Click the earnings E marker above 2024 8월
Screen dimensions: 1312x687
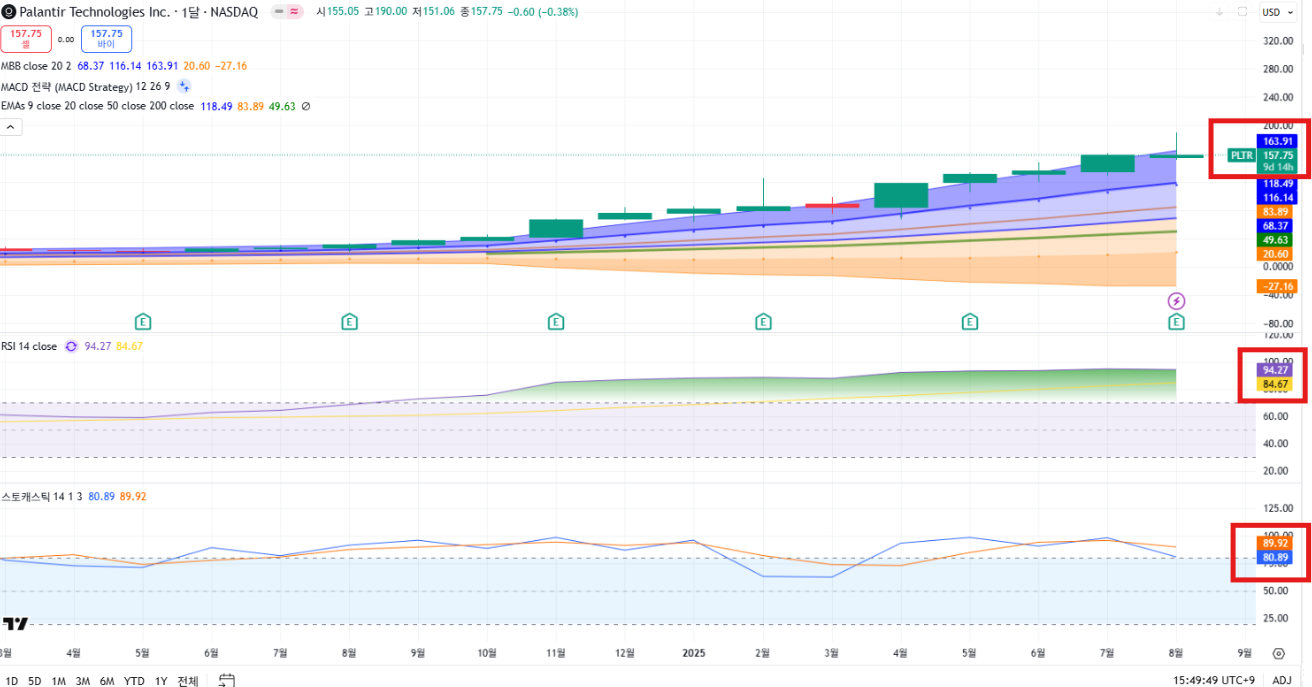click(349, 322)
